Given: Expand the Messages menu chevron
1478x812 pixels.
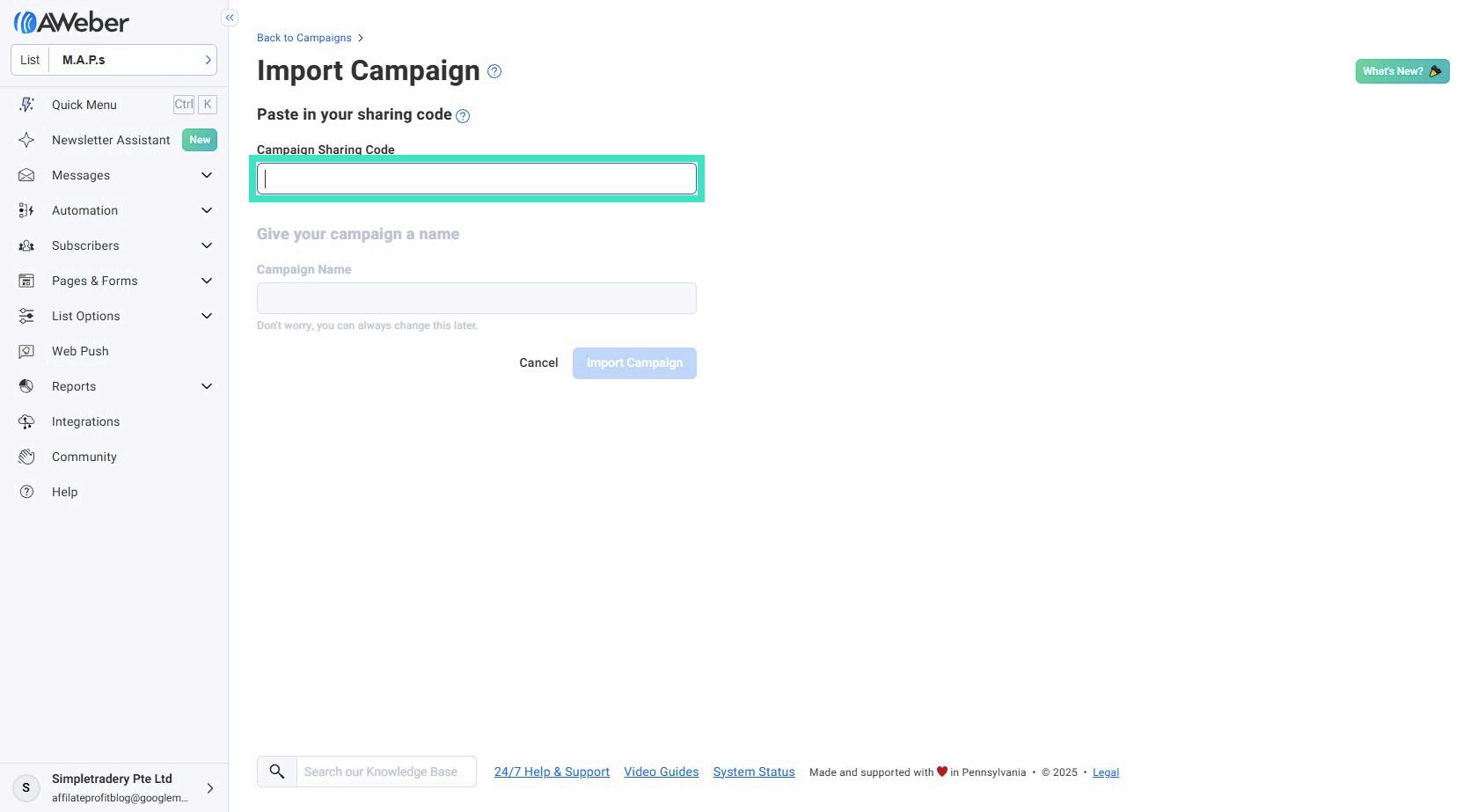Looking at the screenshot, I should point(207,175).
